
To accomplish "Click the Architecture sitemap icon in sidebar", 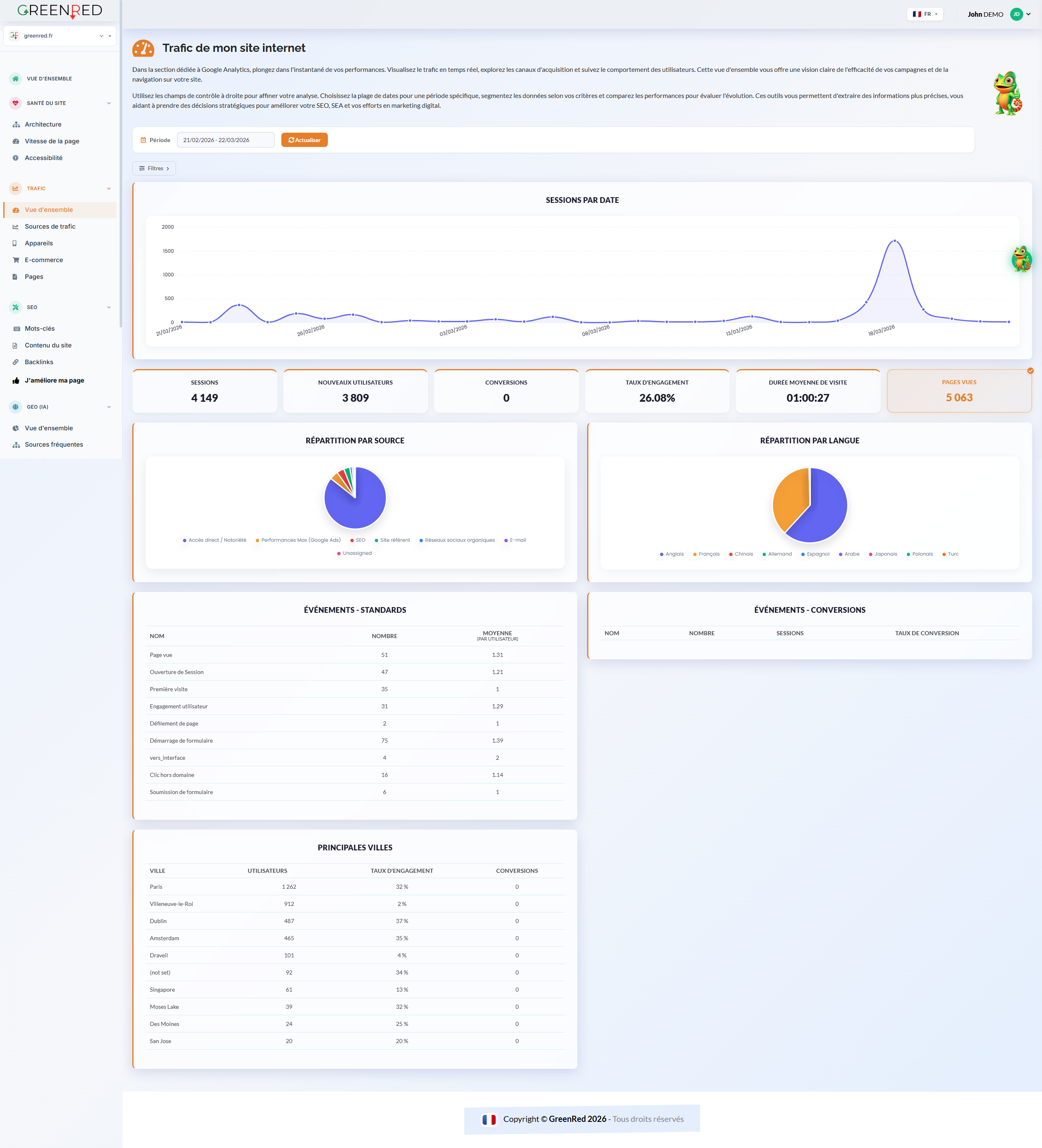I will (x=16, y=125).
